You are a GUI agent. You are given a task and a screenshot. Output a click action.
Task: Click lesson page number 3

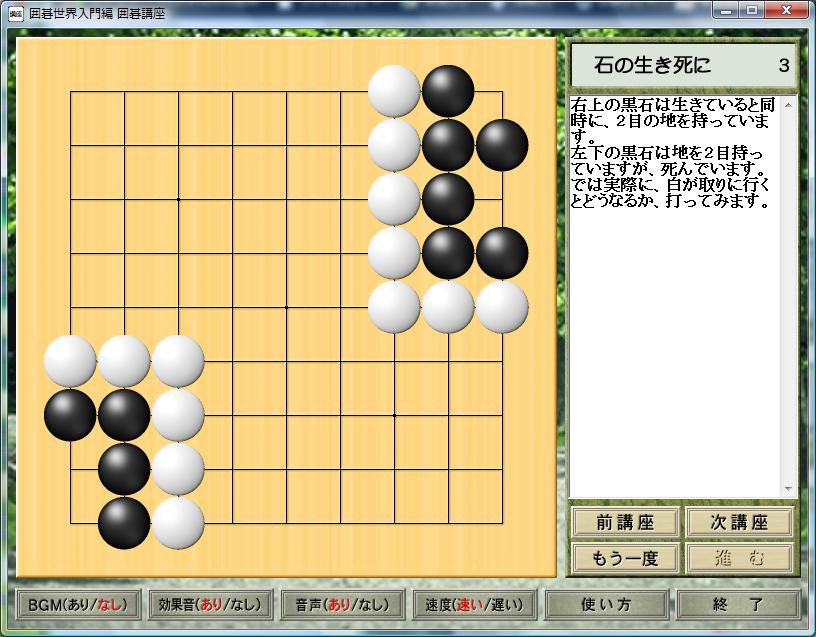click(x=784, y=66)
